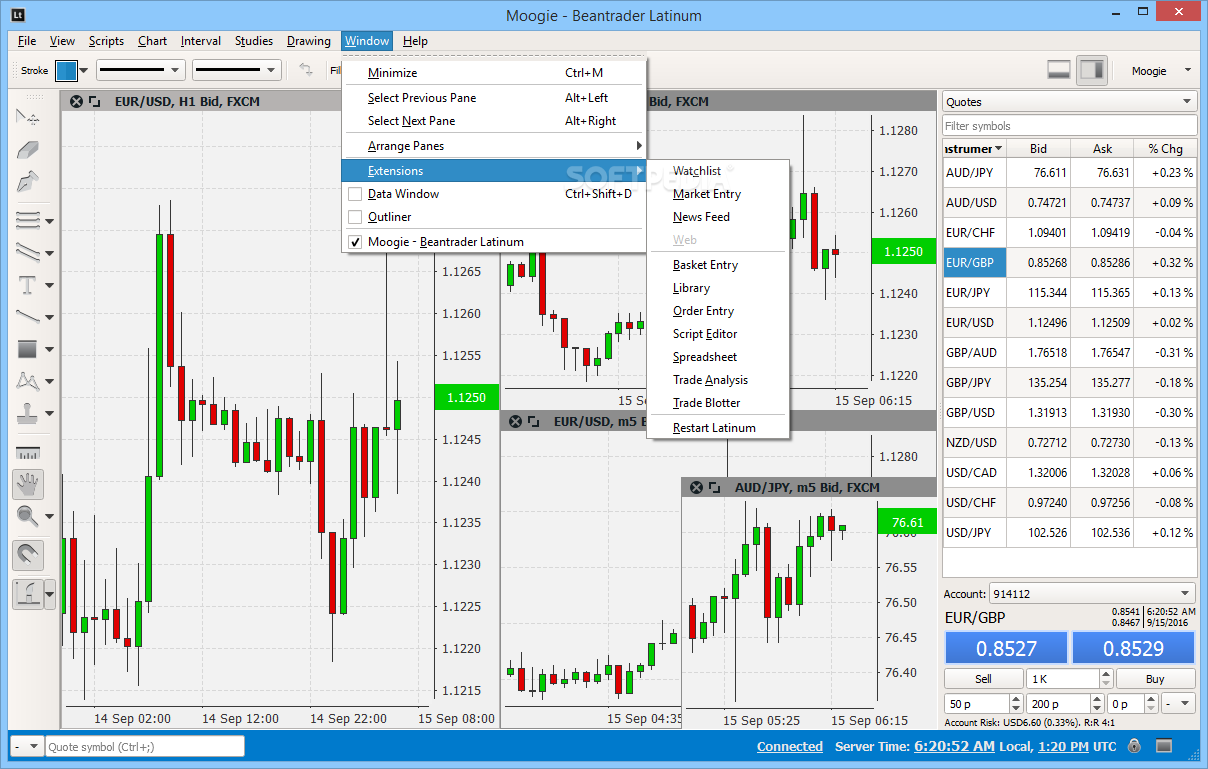
Task: Open the Stroke color dropdown arrow
Action: click(84, 70)
